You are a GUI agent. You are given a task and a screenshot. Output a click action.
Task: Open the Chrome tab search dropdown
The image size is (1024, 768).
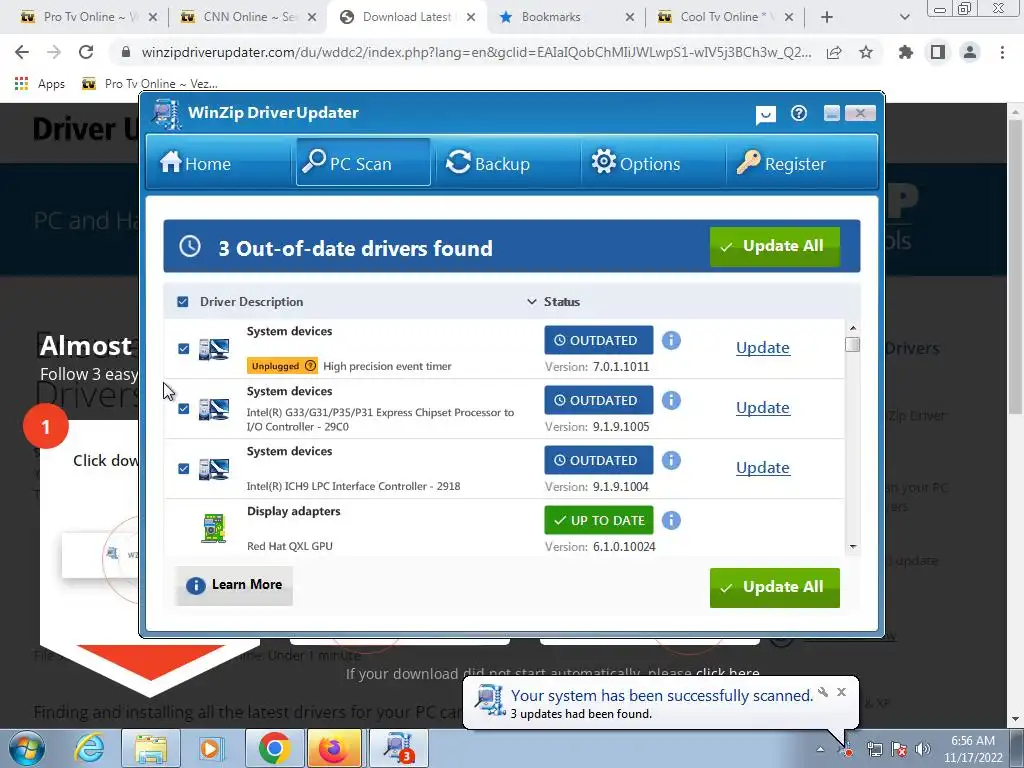coord(904,17)
